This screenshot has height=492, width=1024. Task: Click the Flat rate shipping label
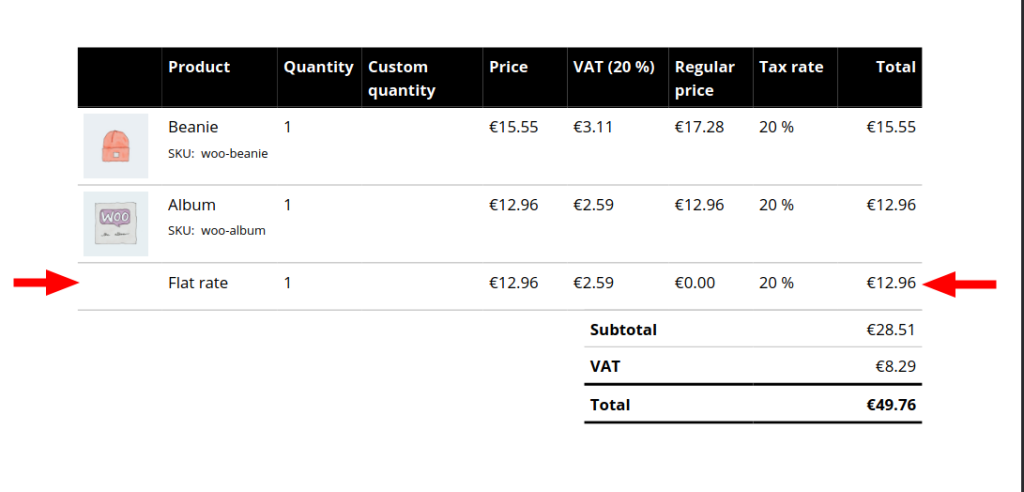coord(198,283)
